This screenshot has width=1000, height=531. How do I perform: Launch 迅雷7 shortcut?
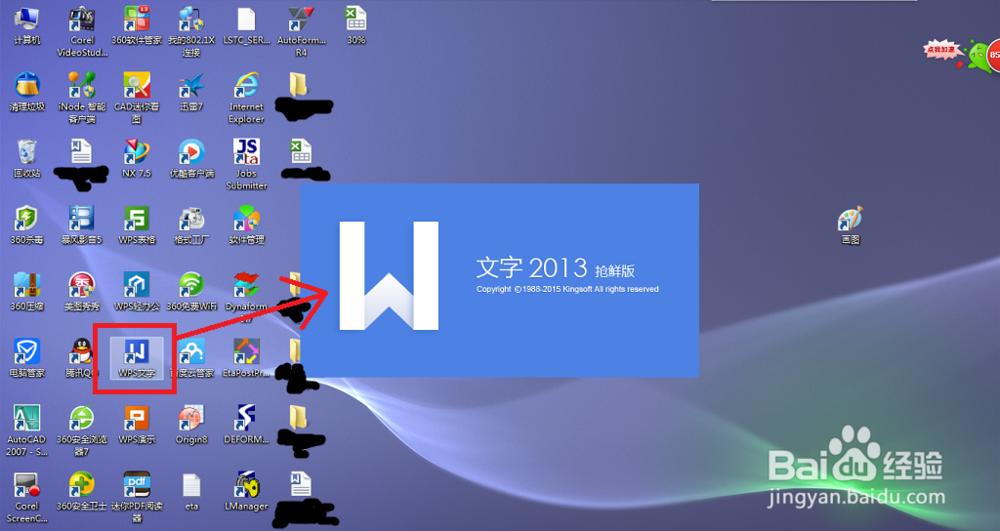click(191, 92)
